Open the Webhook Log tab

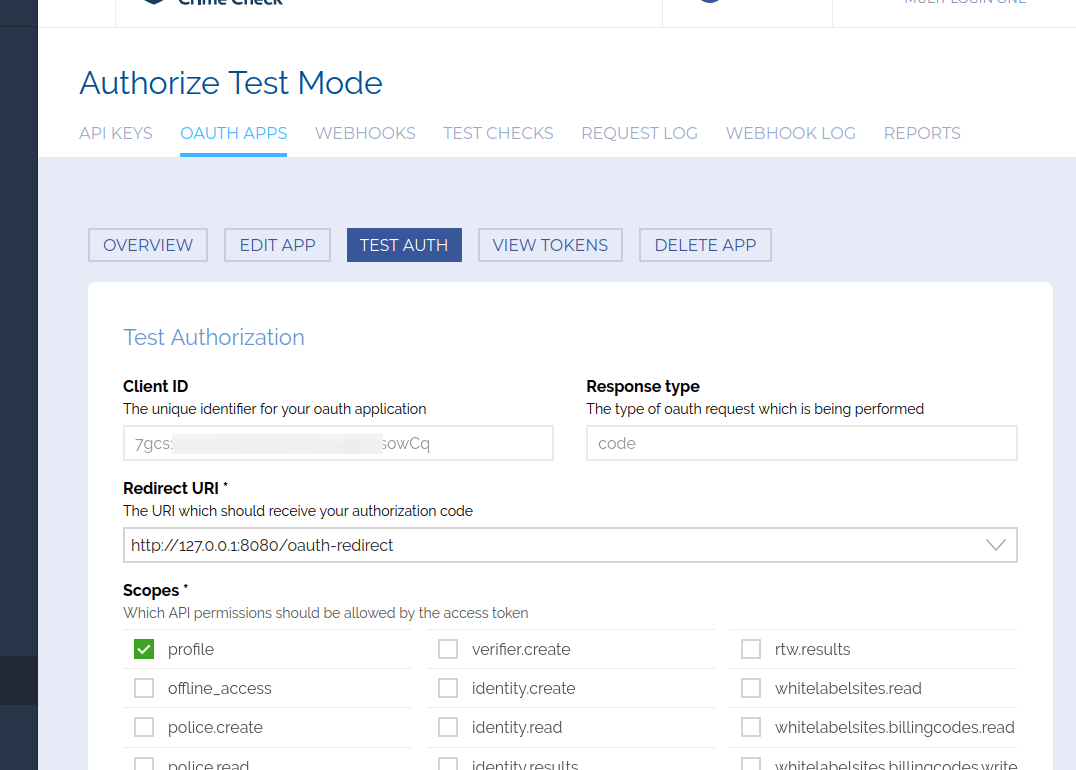point(790,133)
